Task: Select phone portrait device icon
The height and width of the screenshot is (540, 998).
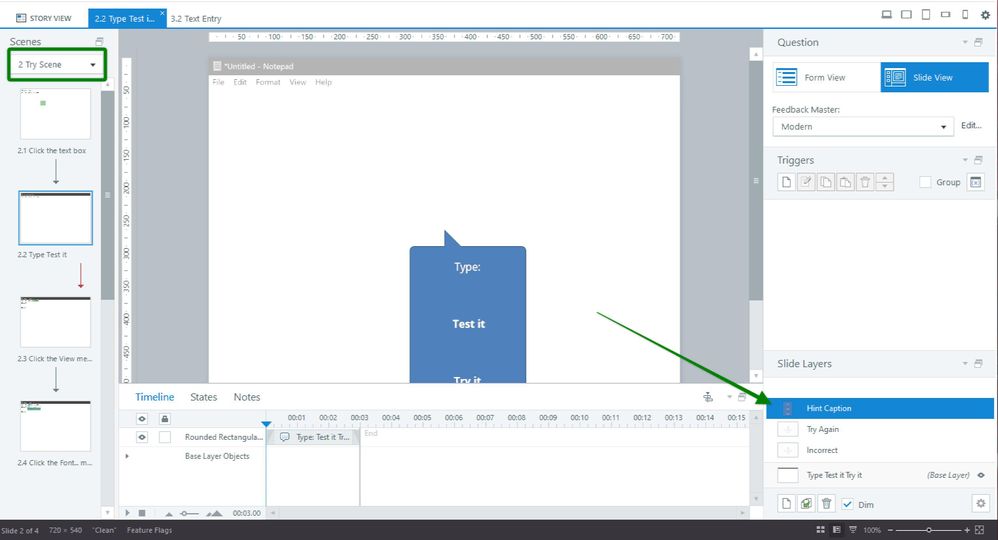Action: [x=965, y=15]
